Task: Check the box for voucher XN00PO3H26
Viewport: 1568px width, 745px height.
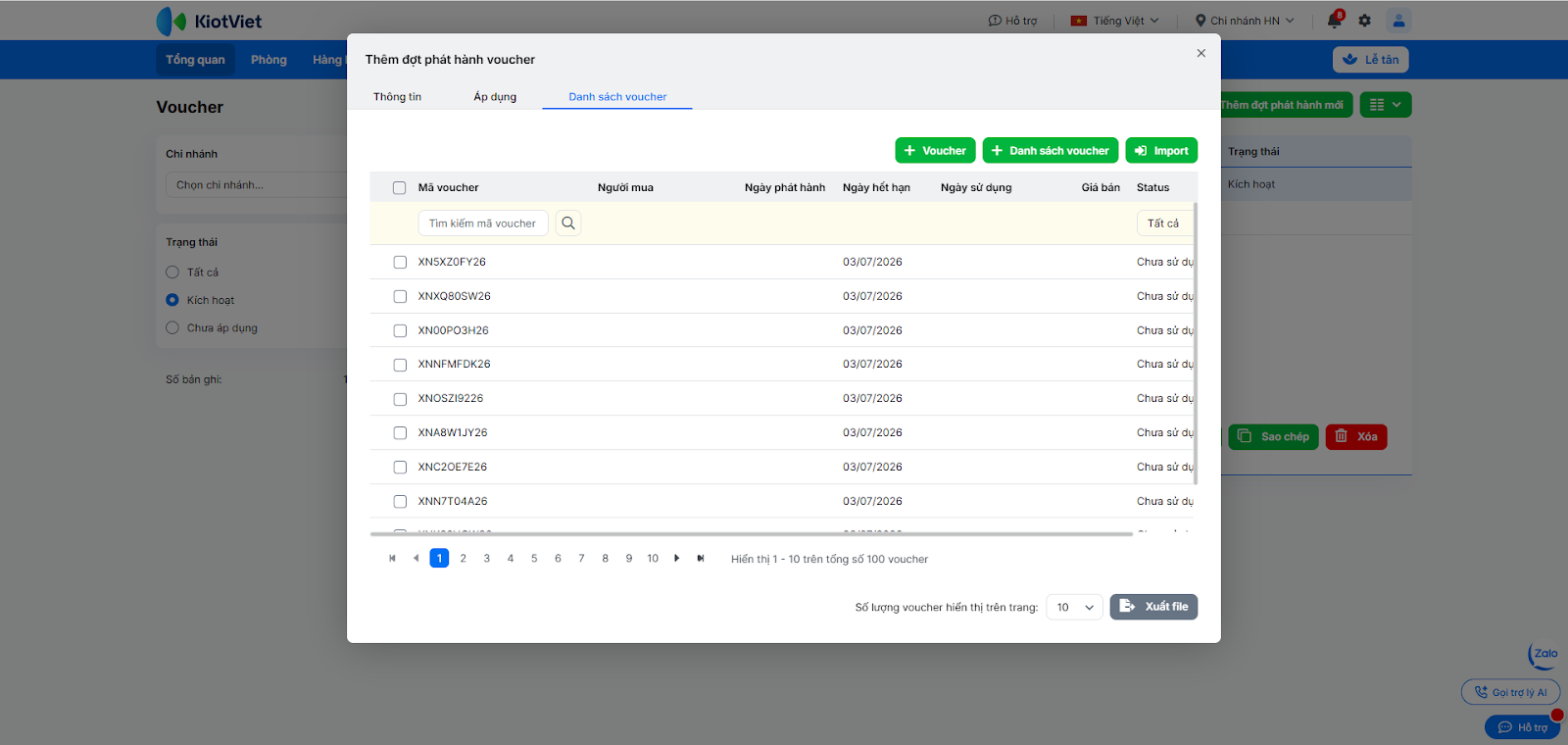Action: tap(400, 331)
